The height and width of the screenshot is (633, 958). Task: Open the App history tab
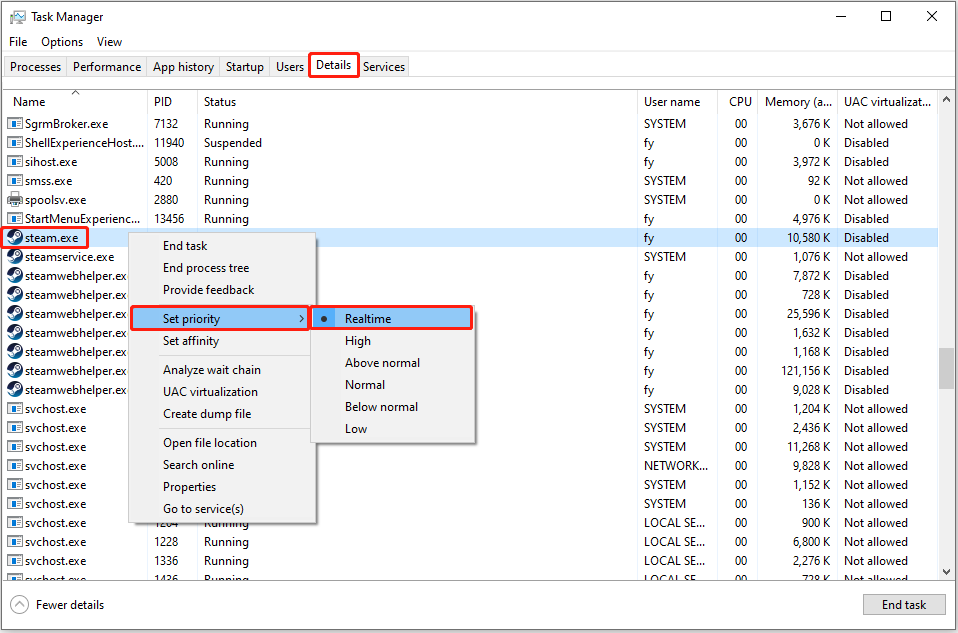[183, 67]
